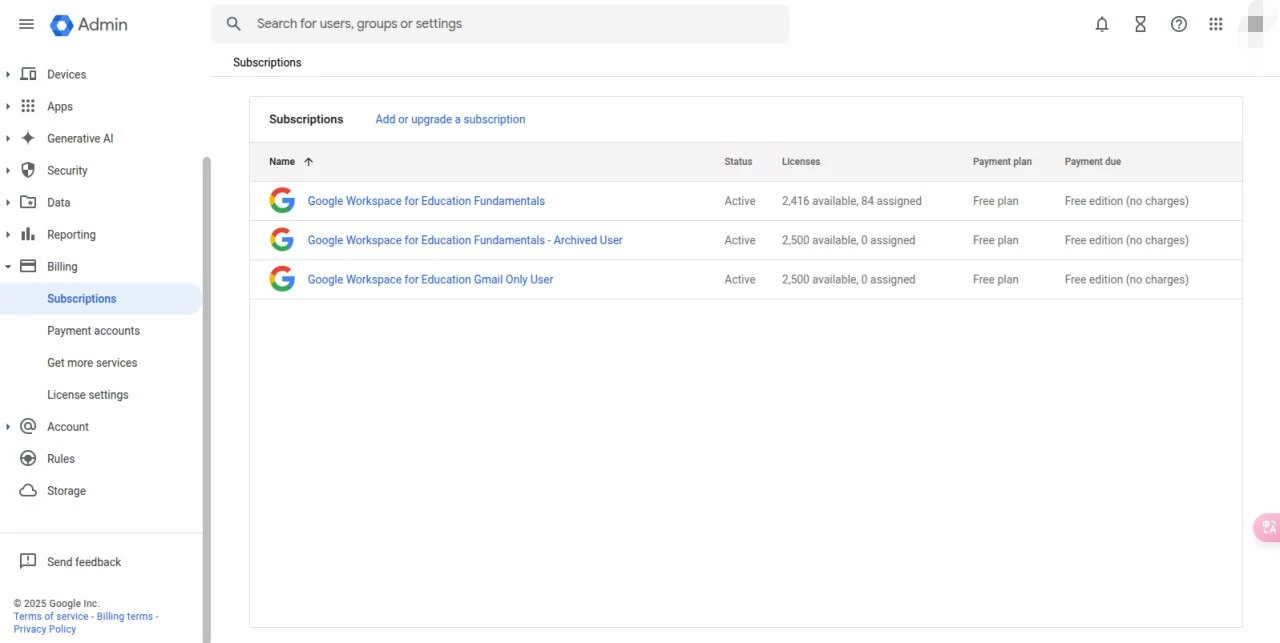The width and height of the screenshot is (1280, 643).
Task: Click the Storage cloud icon
Action: tap(28, 491)
